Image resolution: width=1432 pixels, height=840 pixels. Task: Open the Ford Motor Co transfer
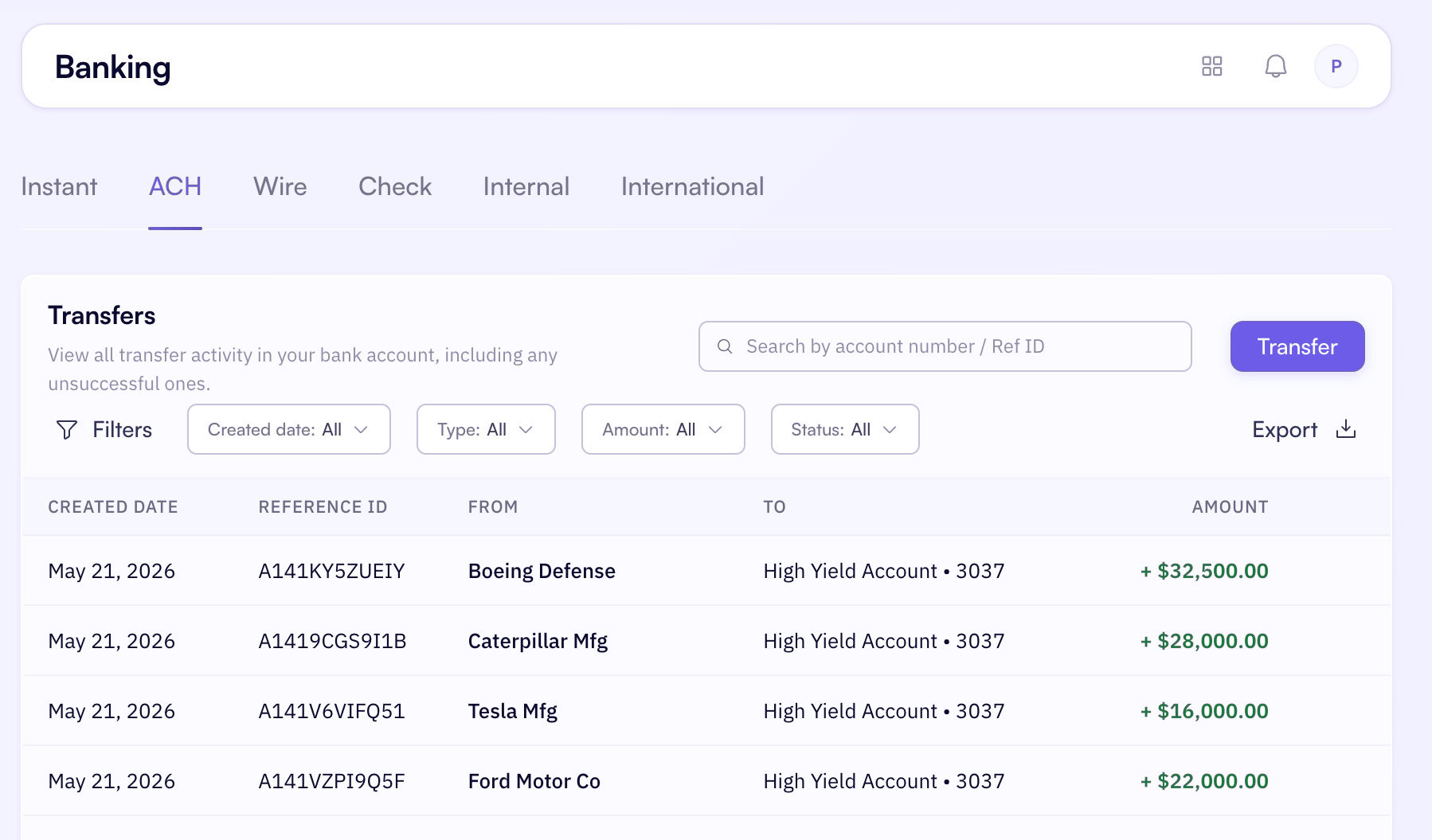coord(534,781)
